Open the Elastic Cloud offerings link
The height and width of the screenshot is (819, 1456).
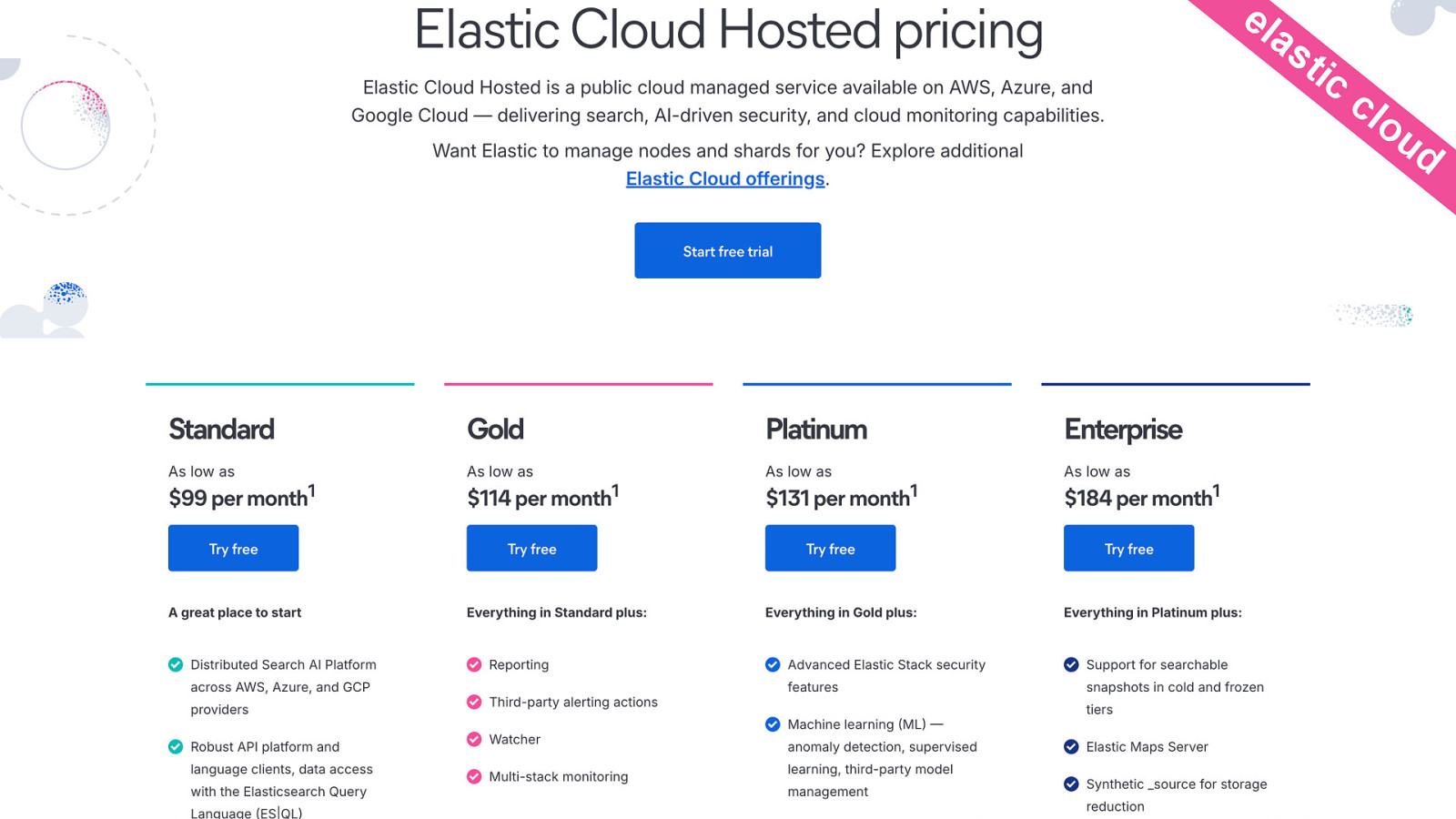tap(724, 178)
